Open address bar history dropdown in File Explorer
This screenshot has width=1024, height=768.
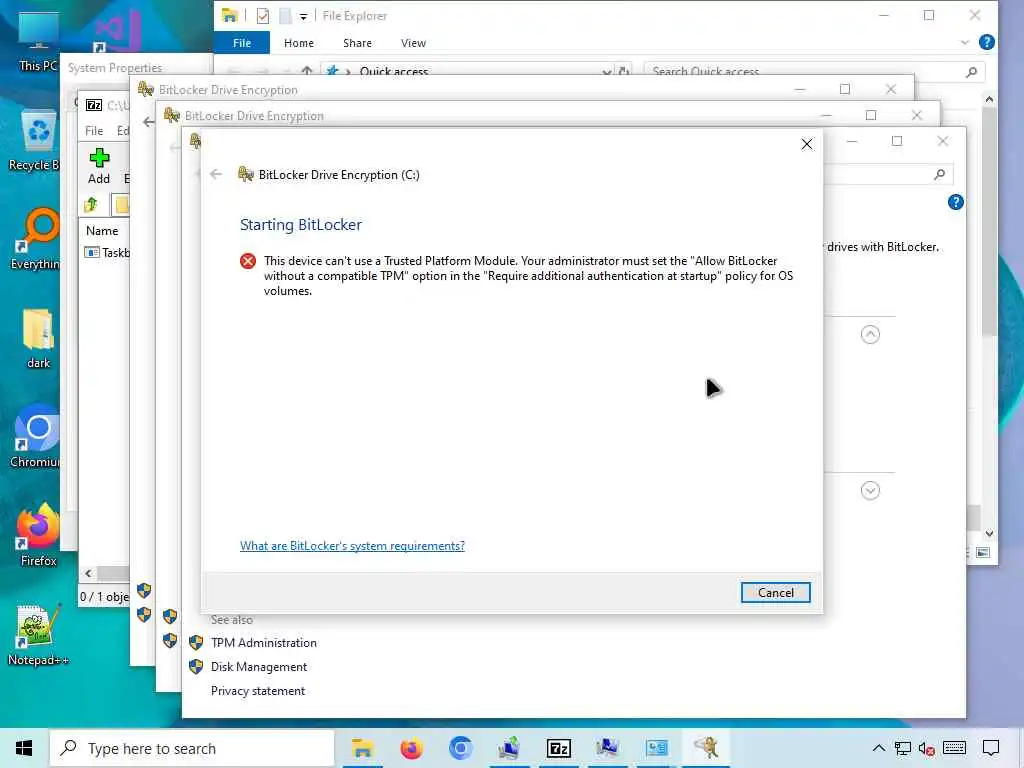607,71
